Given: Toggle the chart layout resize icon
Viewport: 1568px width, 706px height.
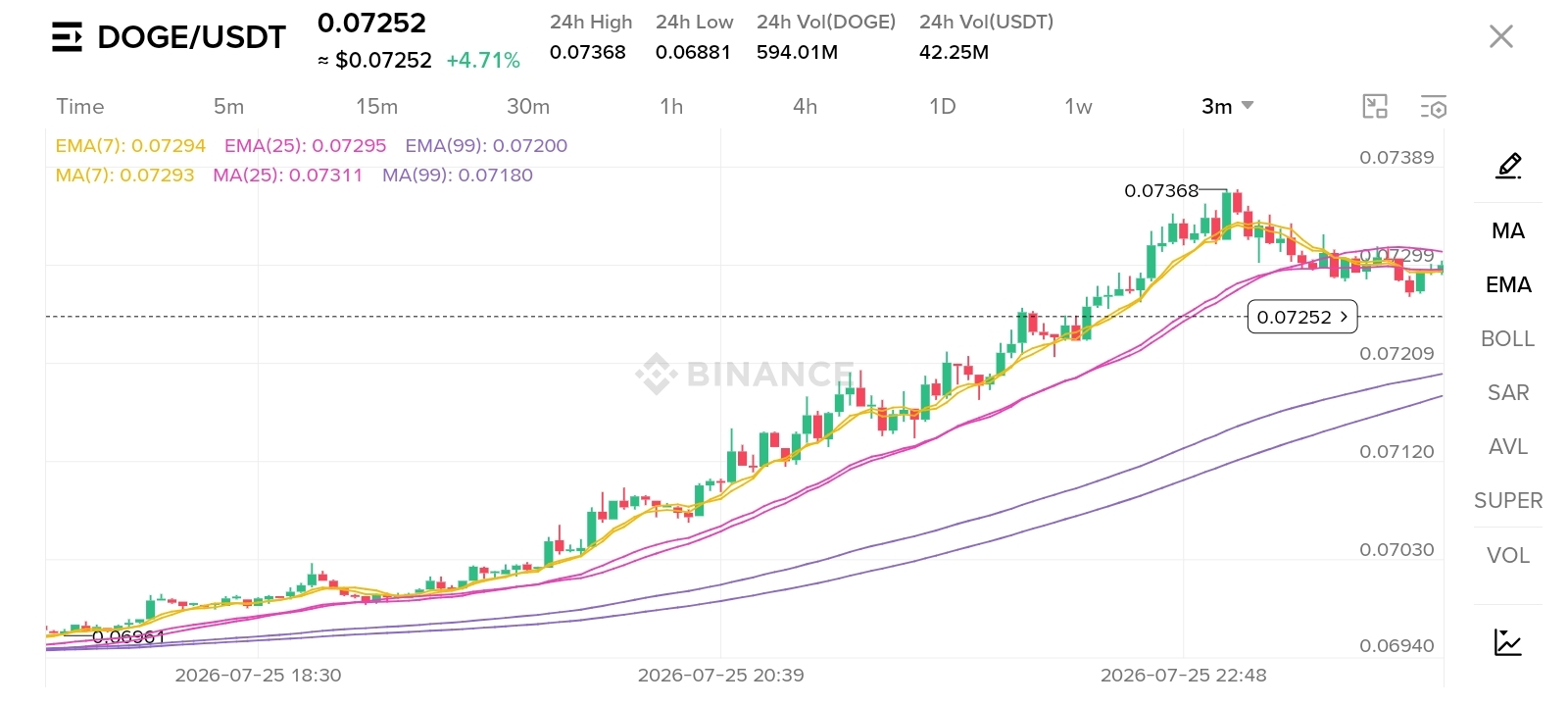Looking at the screenshot, I should [1376, 107].
